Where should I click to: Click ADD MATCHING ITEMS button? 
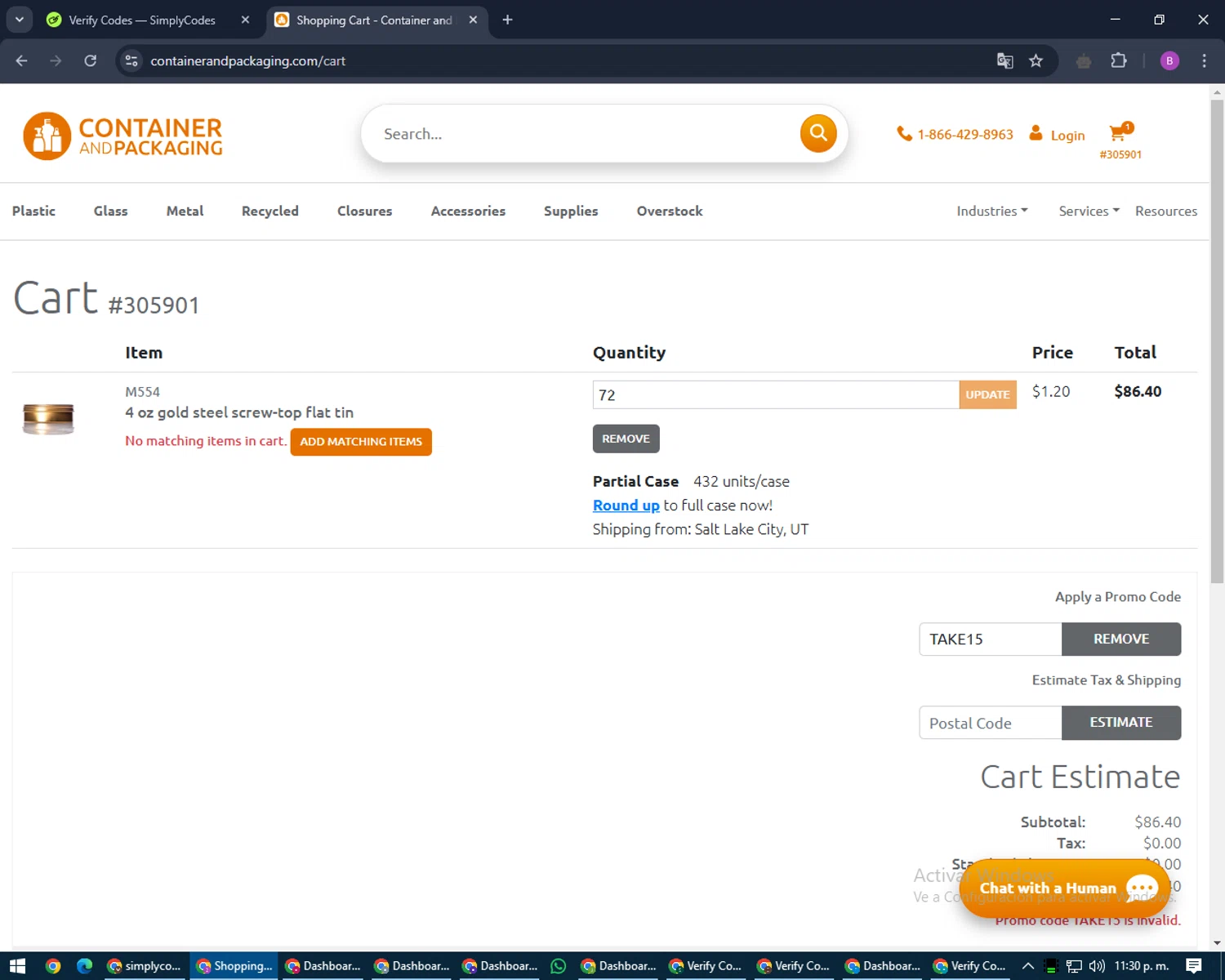tap(361, 442)
